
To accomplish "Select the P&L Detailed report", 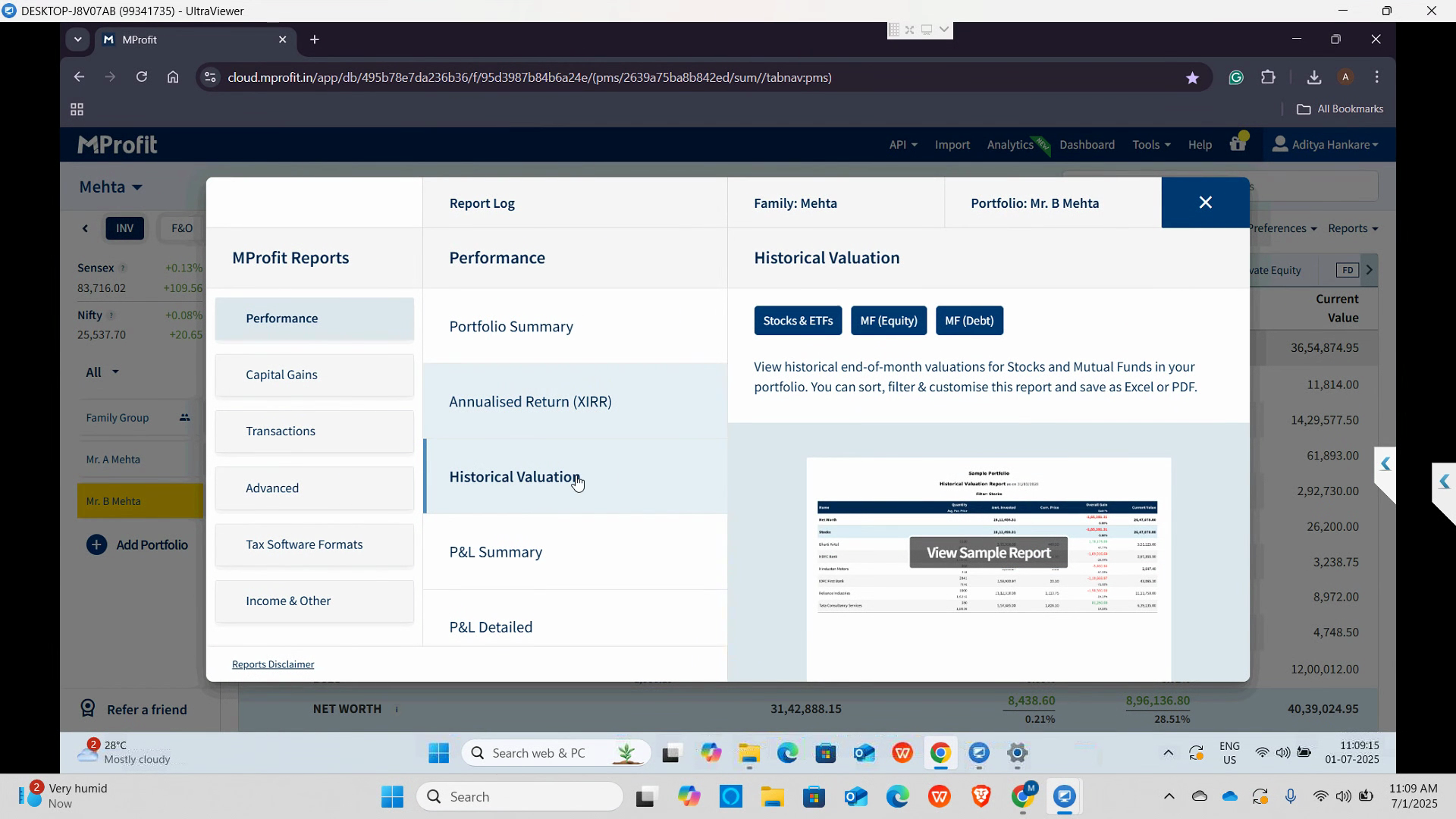I will (575, 618).
